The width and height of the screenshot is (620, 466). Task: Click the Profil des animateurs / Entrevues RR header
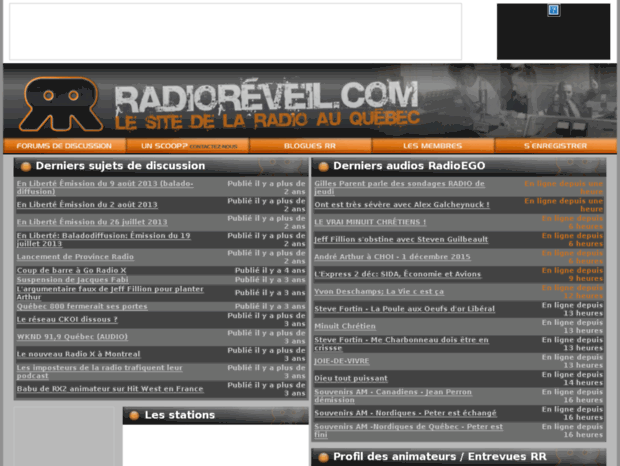[x=459, y=457]
